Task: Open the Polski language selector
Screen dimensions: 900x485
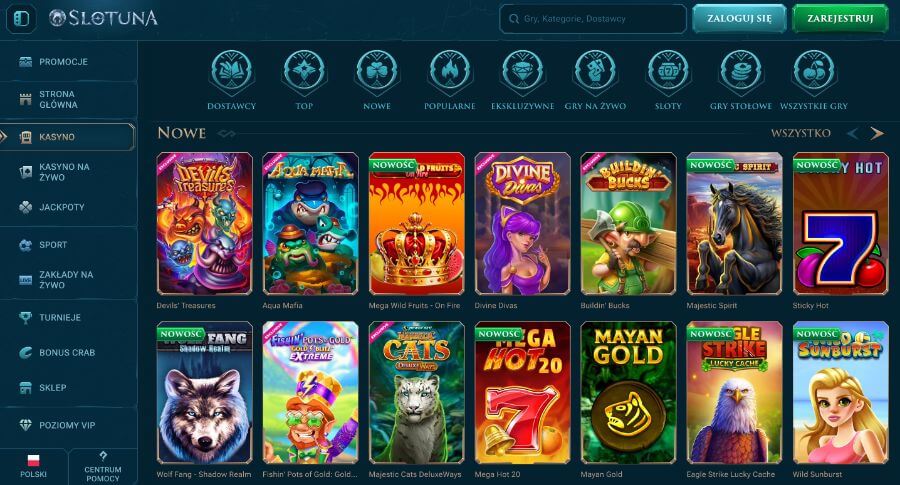Action: pyautogui.click(x=33, y=467)
